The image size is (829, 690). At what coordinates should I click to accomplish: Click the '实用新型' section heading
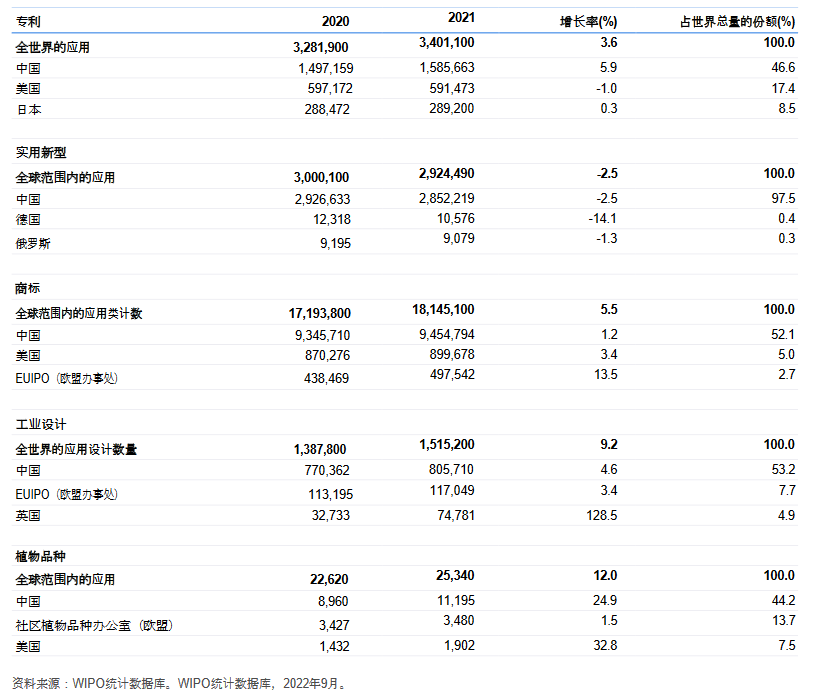[x=41, y=153]
